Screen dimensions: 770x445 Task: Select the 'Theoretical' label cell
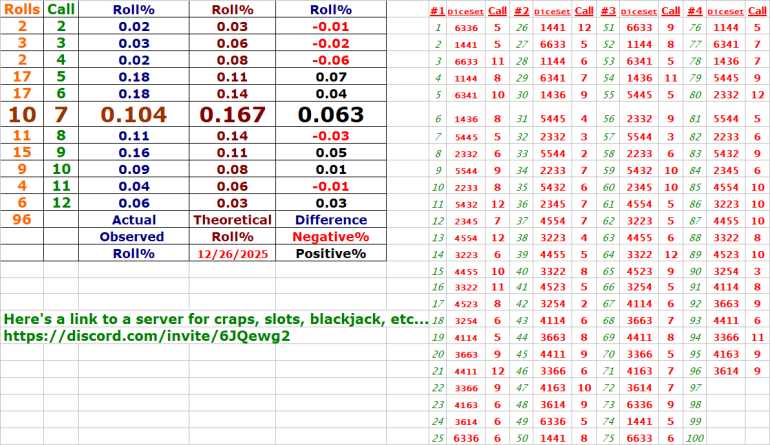[232, 219]
